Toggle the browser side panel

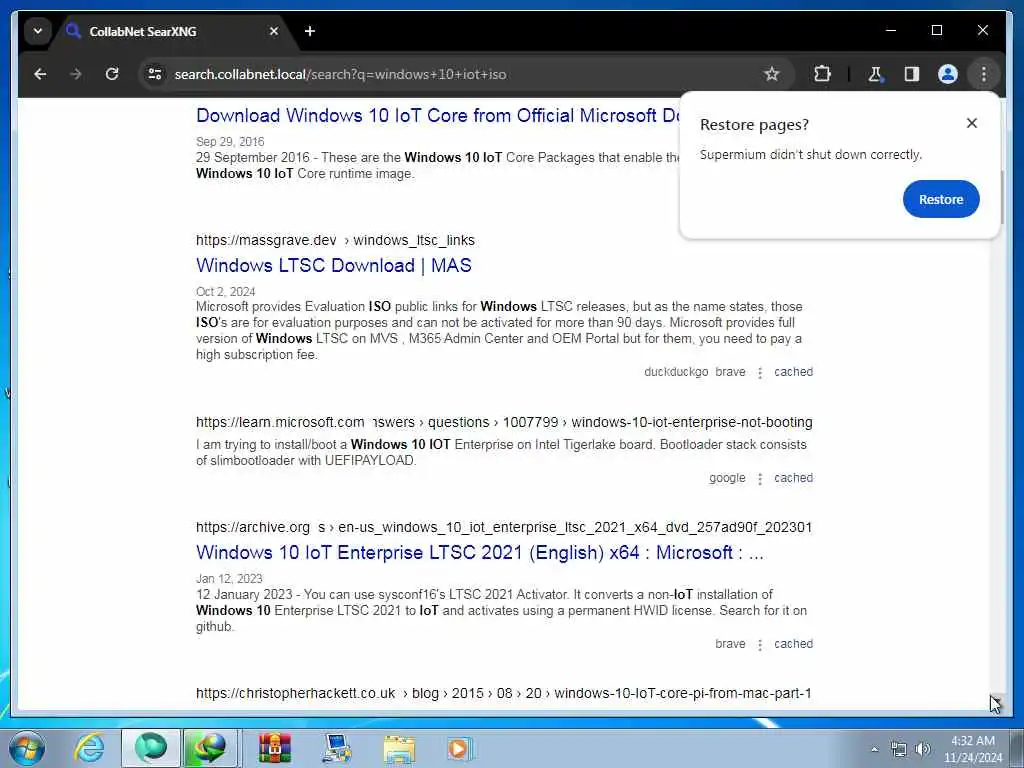pyautogui.click(x=912, y=74)
